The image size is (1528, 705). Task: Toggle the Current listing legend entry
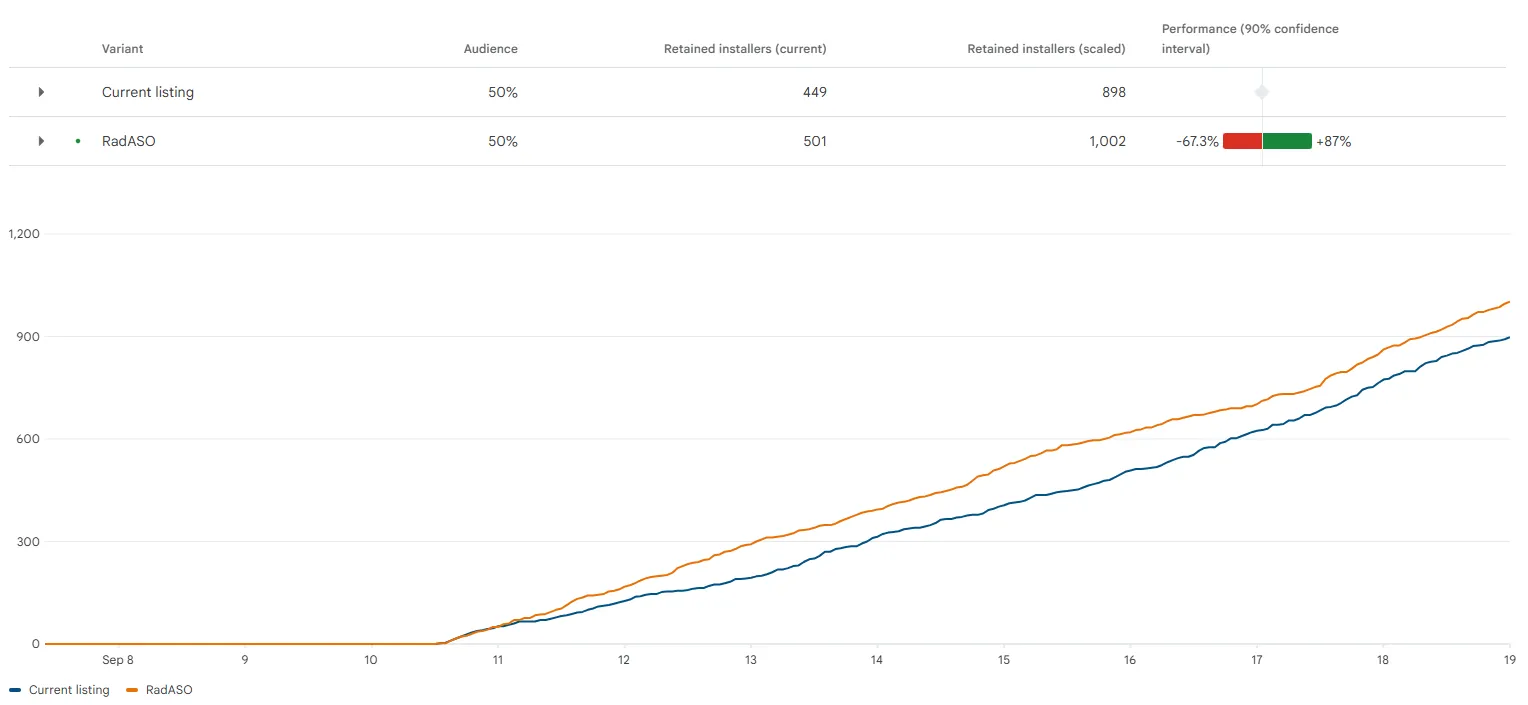60,690
